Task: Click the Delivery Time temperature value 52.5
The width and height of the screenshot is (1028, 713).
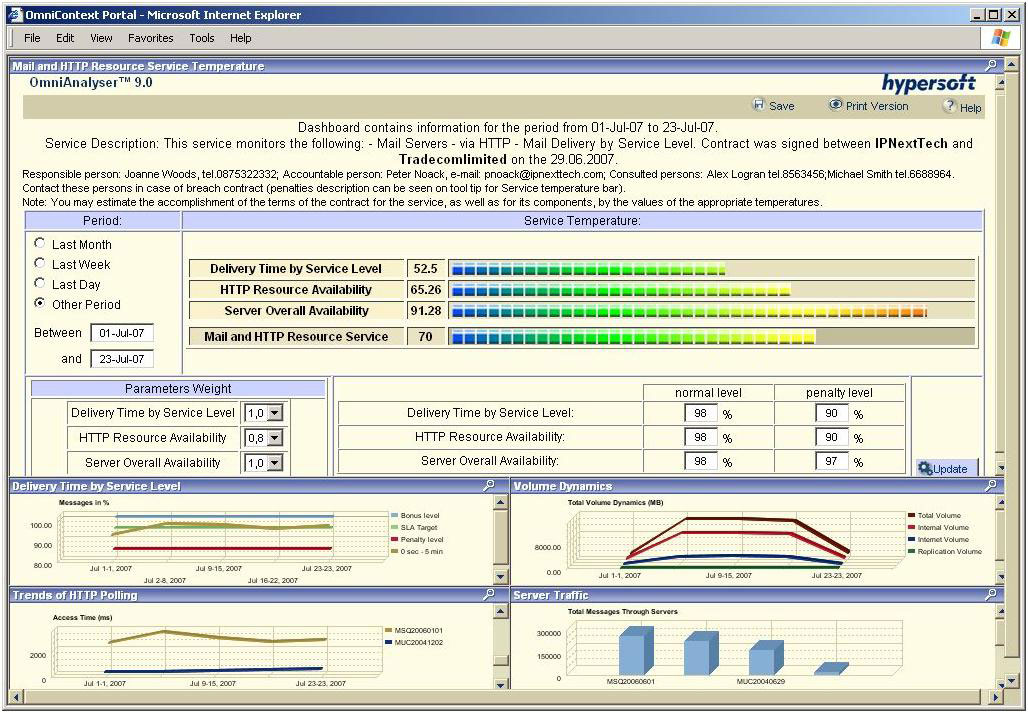Action: (425, 269)
